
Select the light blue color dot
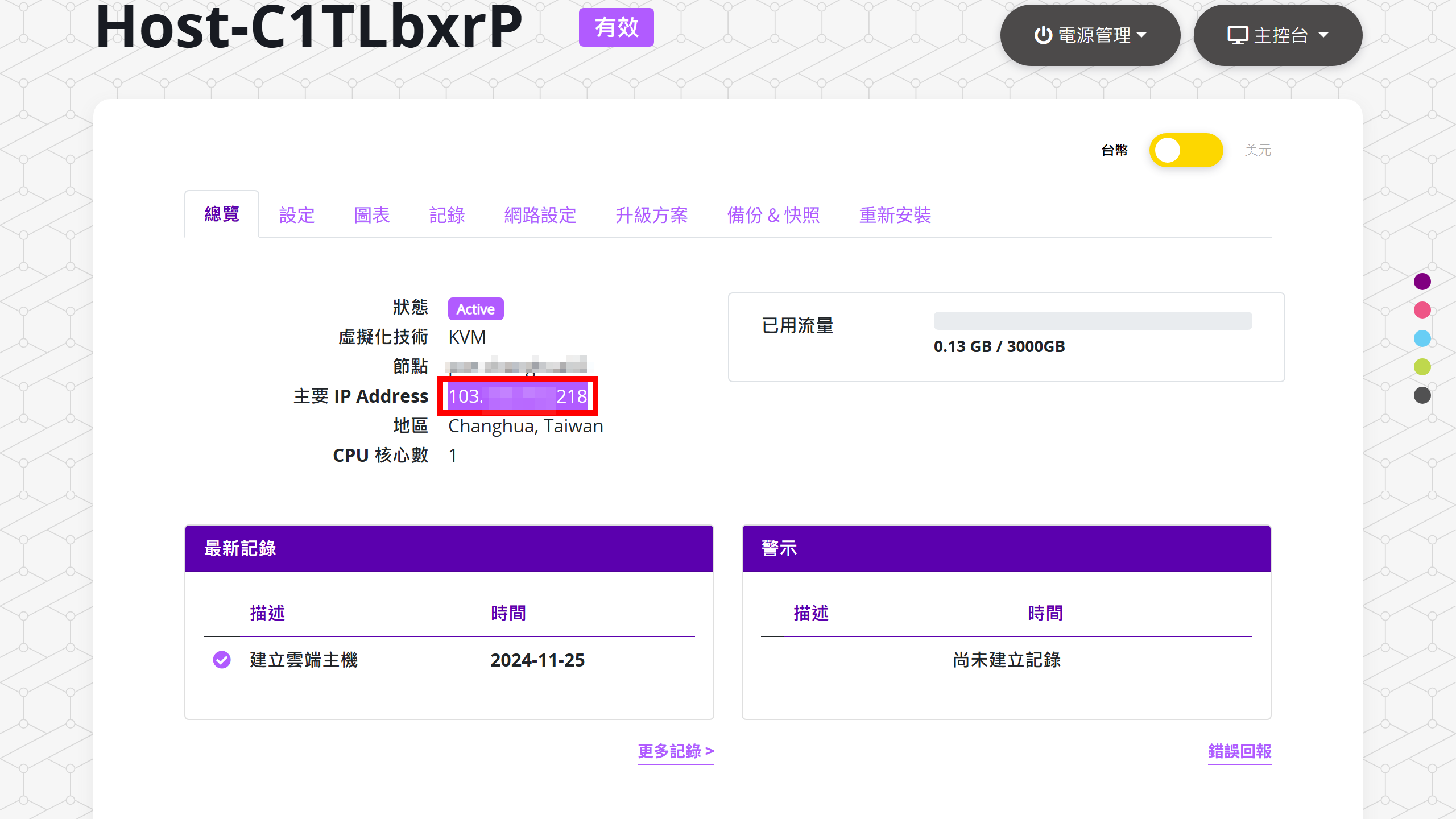pyautogui.click(x=1422, y=338)
